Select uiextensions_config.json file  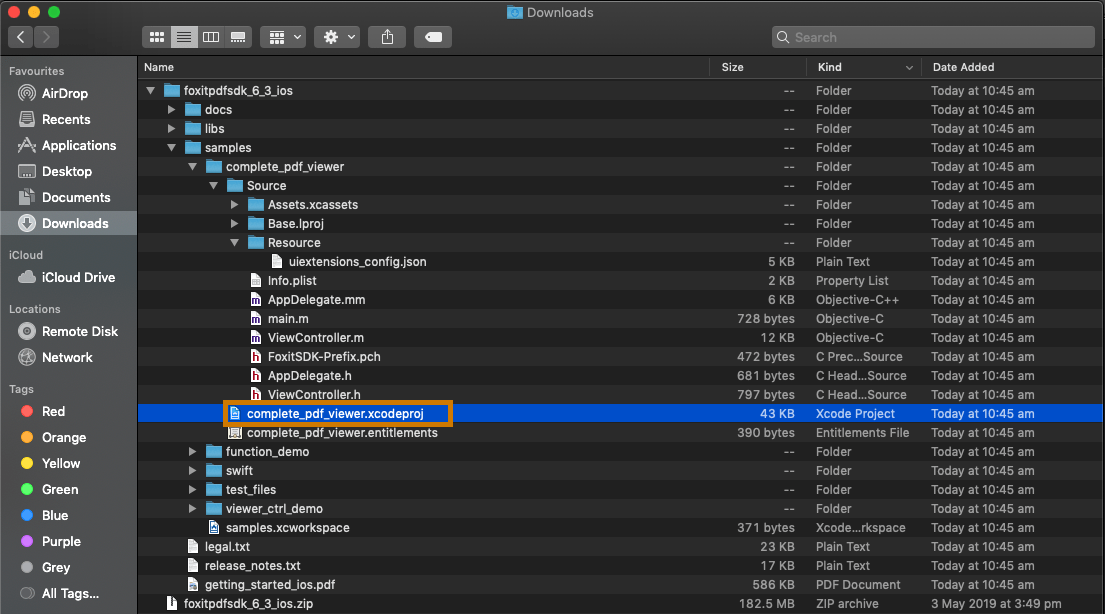(x=620, y=262)
